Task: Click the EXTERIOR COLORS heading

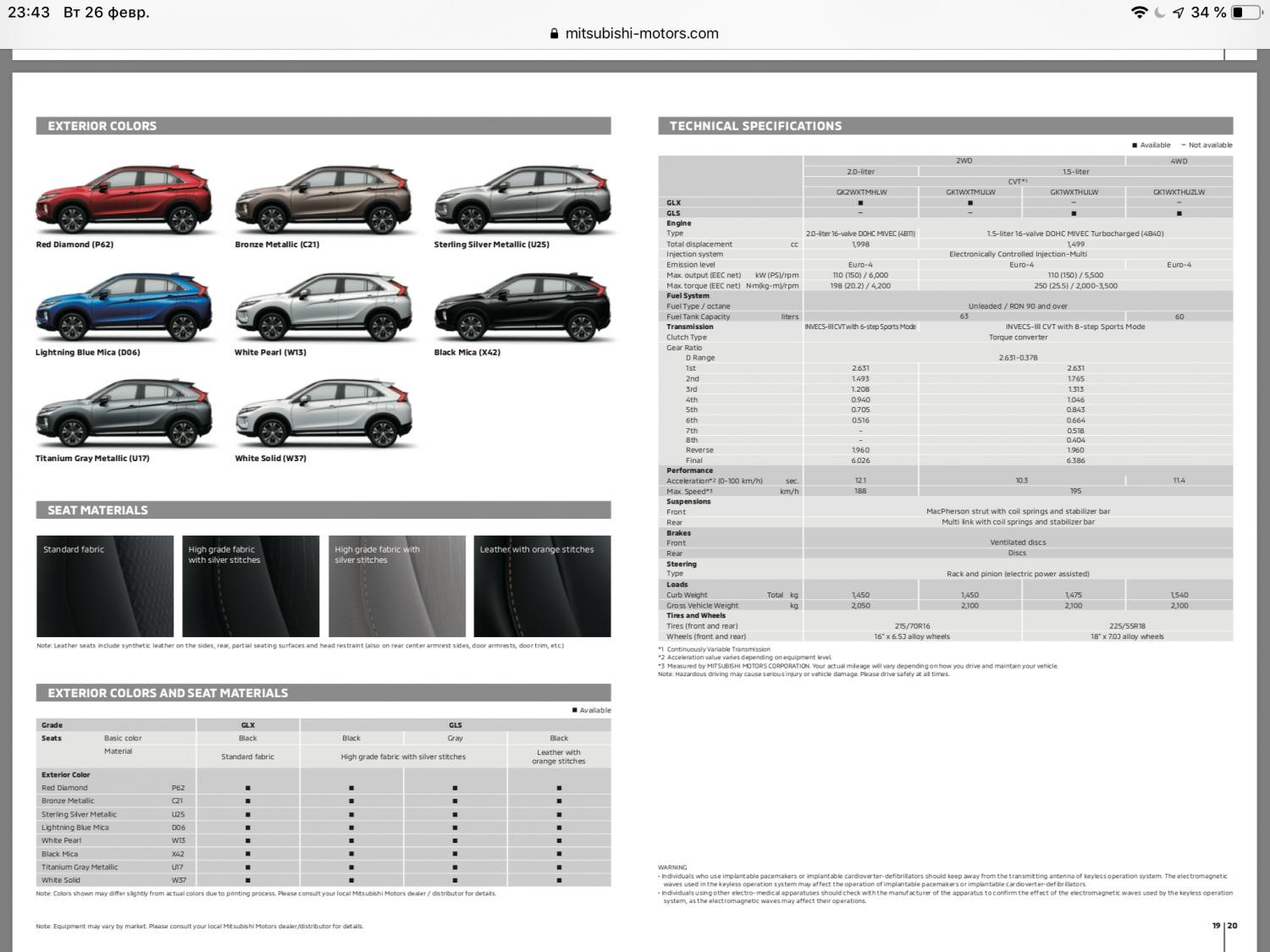Action: [102, 126]
